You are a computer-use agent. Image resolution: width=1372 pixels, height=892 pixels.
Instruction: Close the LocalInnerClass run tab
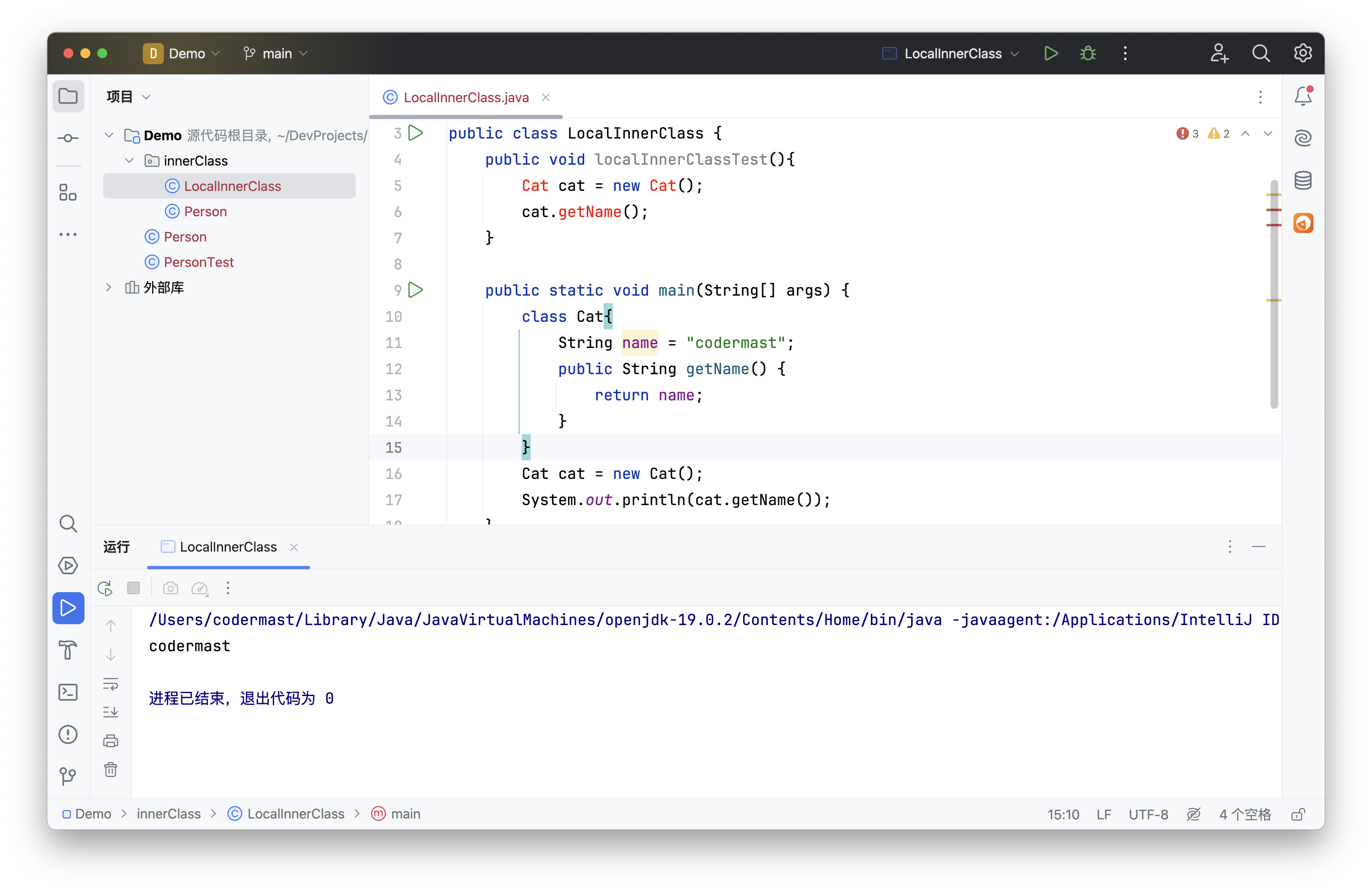pyautogui.click(x=294, y=547)
